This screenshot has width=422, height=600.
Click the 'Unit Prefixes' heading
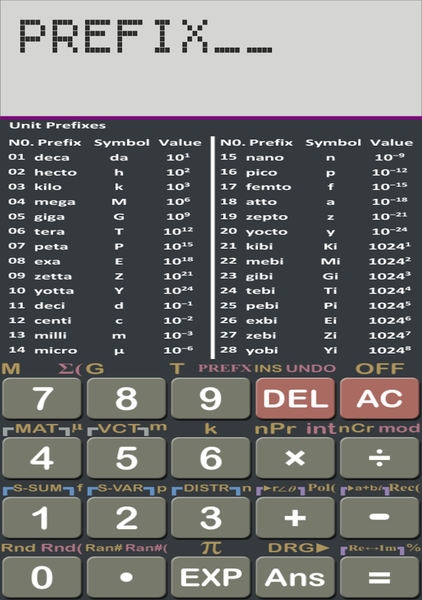click(57, 126)
